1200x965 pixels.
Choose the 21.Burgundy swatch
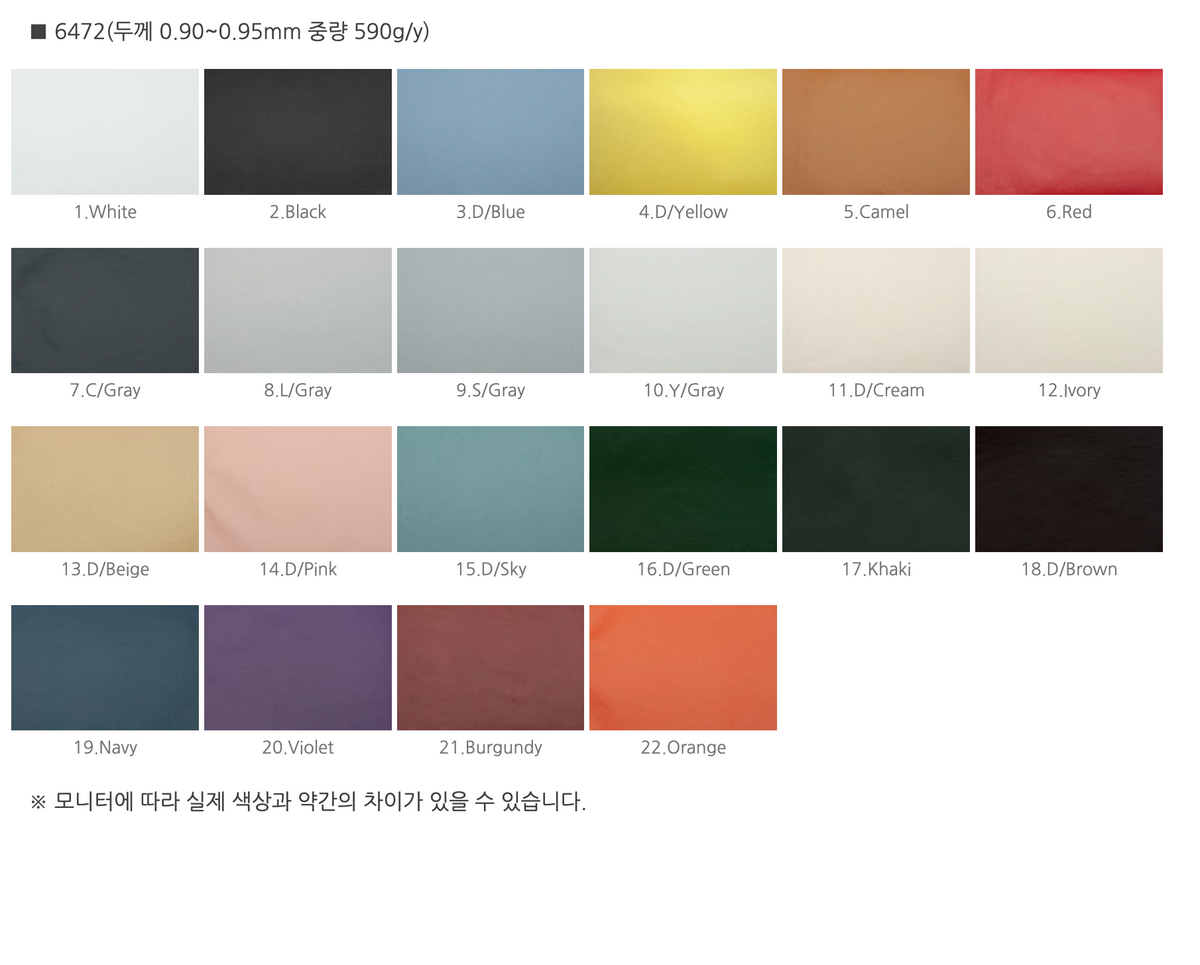(x=490, y=668)
